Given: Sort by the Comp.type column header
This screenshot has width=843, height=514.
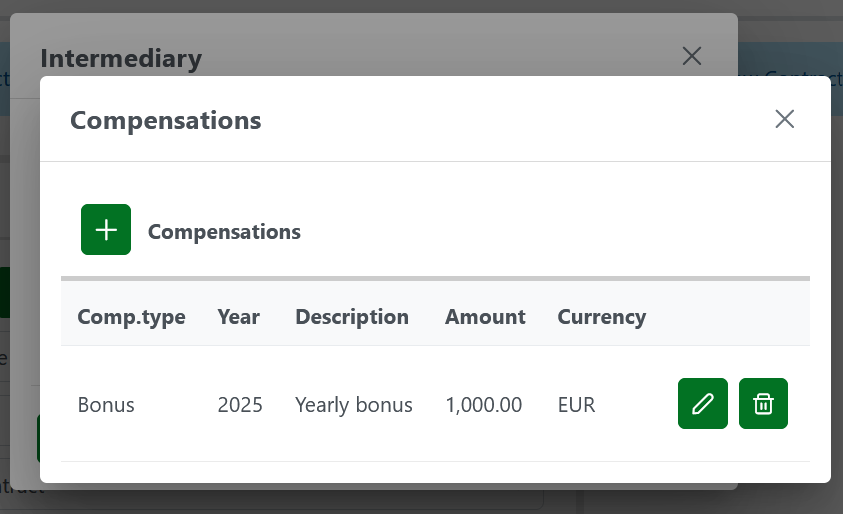Looking at the screenshot, I should click(x=131, y=317).
